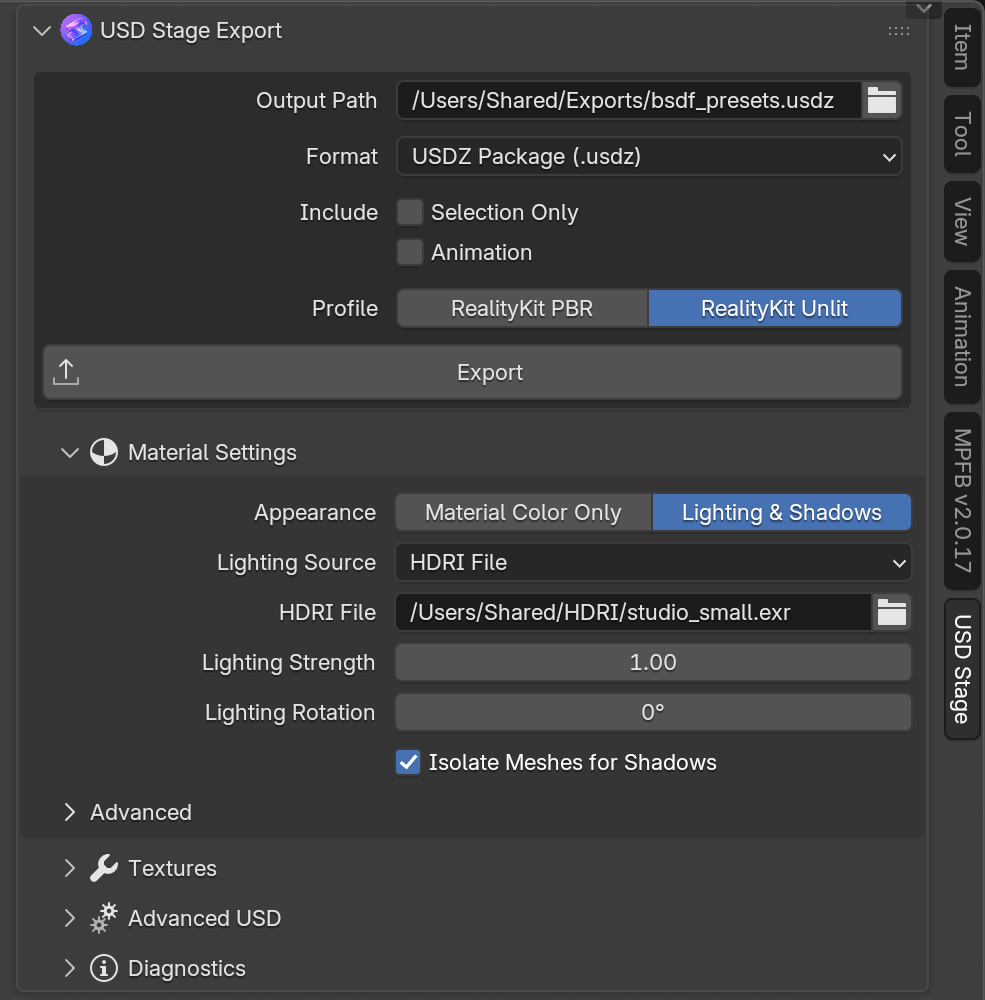Click the Profile label
This screenshot has height=1000, width=985.
pyautogui.click(x=345, y=309)
